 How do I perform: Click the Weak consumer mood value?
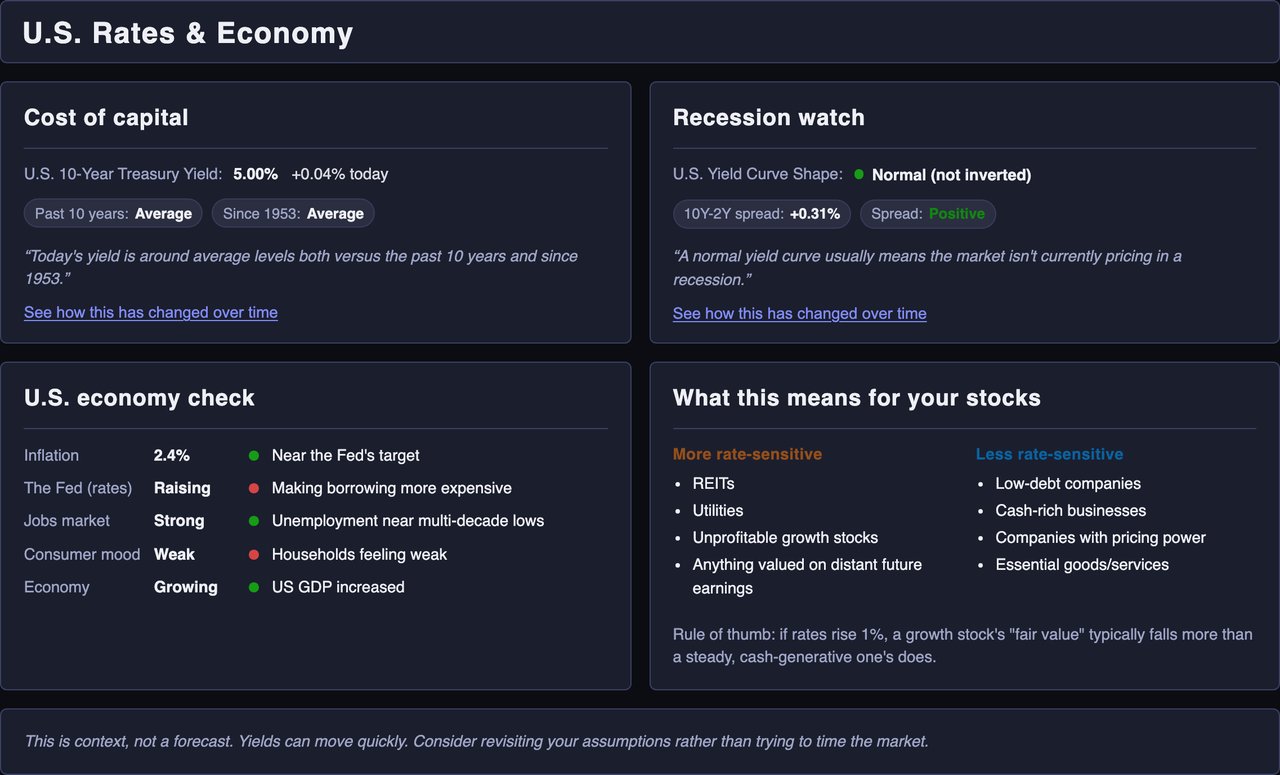[x=174, y=554]
